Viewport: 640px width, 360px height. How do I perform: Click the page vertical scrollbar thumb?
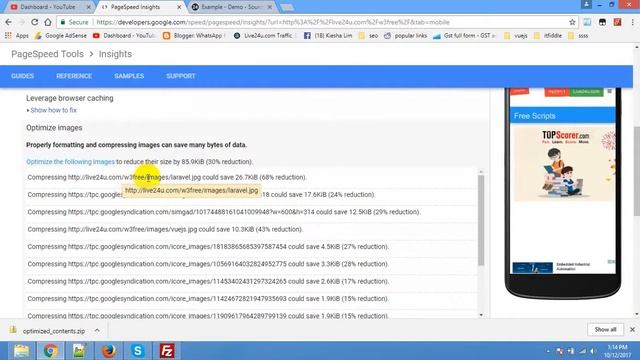tap(637, 171)
